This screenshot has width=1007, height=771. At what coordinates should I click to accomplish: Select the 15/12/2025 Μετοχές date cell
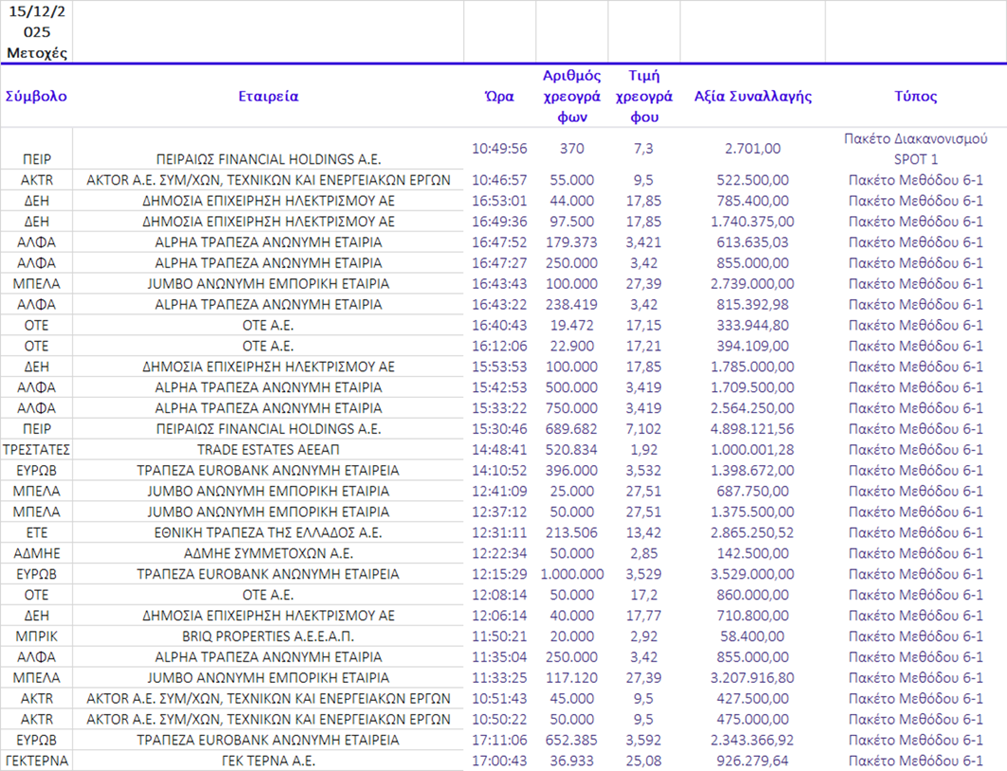click(x=36, y=32)
